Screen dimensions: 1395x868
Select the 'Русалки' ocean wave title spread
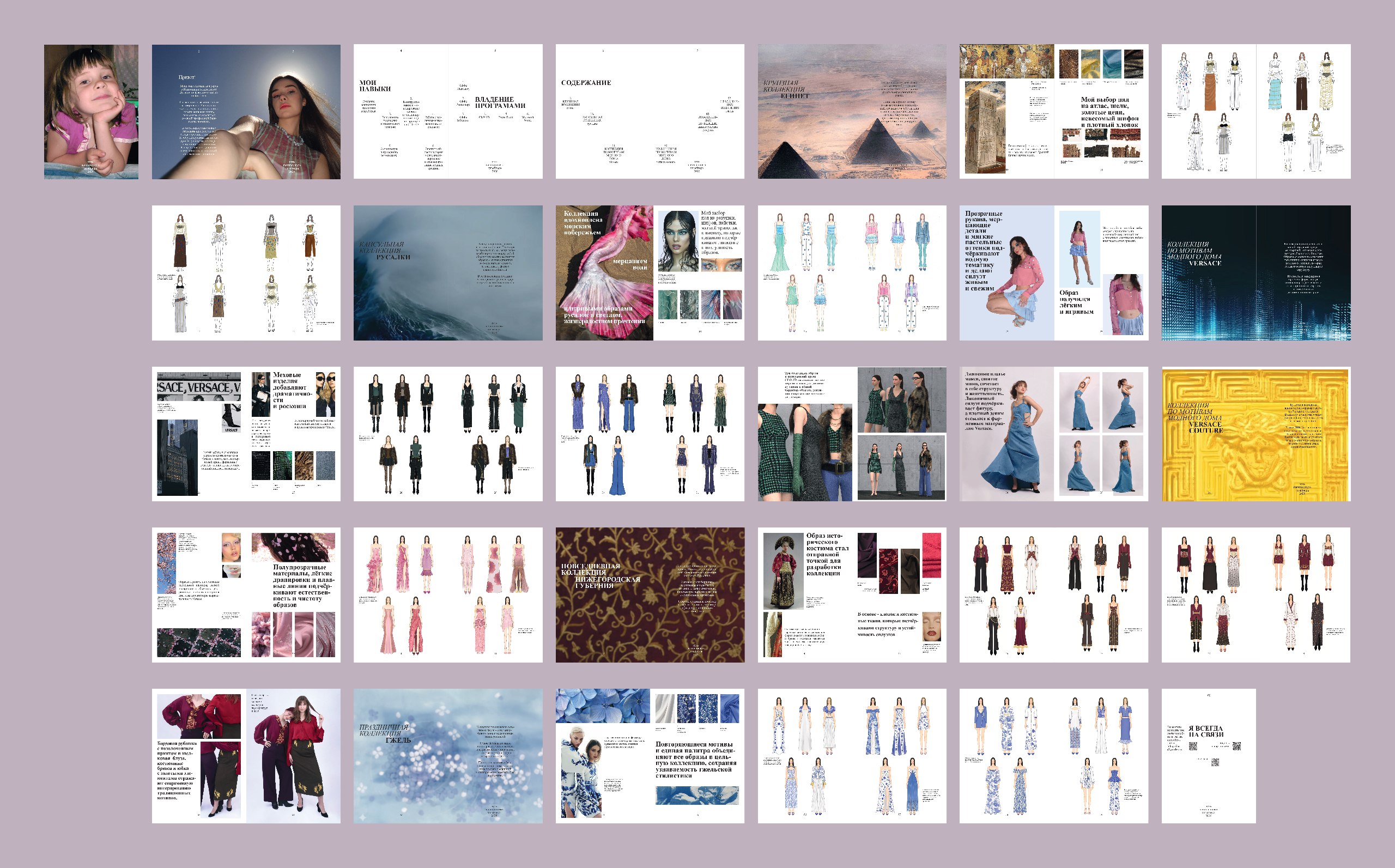[x=447, y=272]
